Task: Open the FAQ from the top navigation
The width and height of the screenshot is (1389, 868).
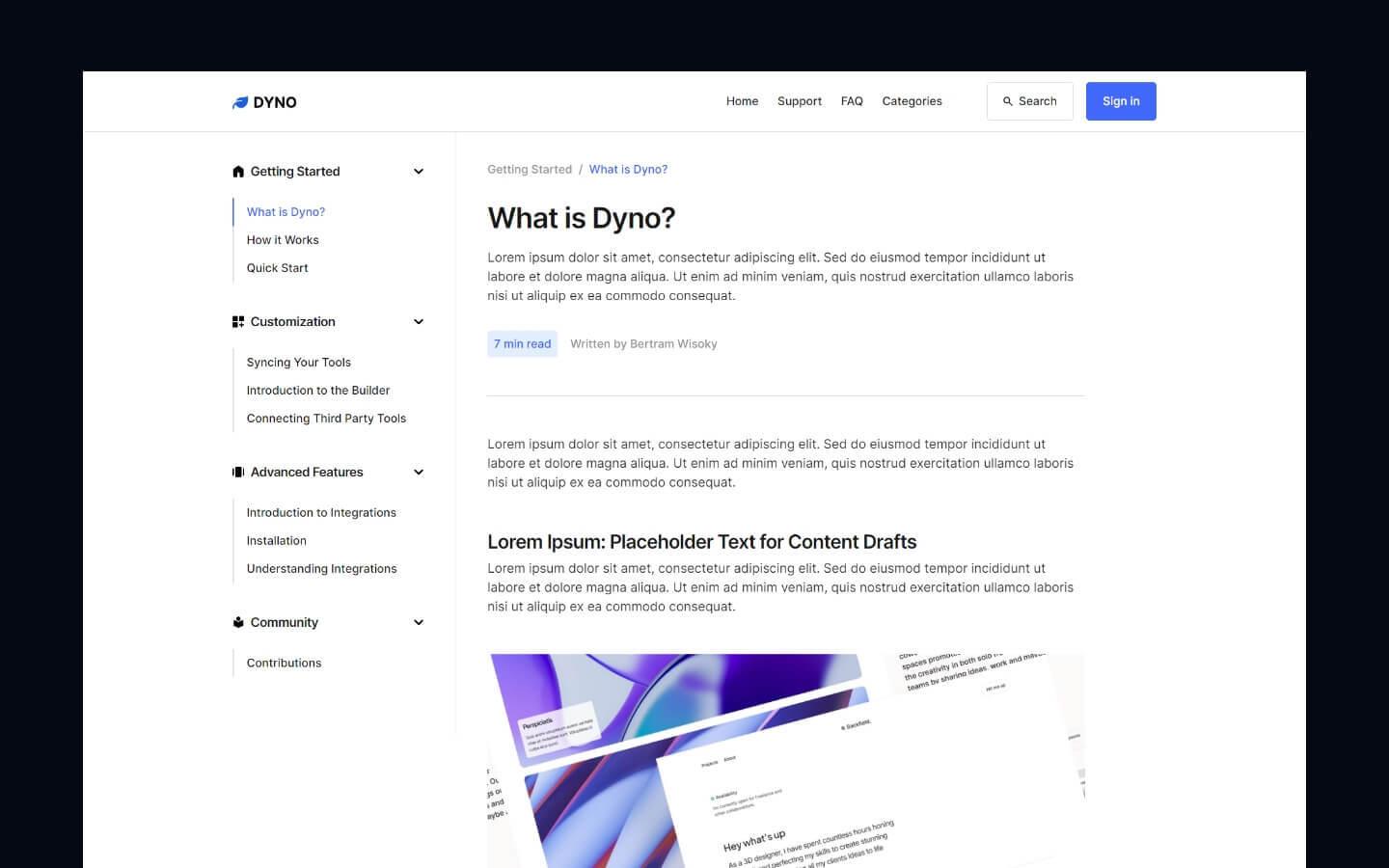Action: pos(852,100)
